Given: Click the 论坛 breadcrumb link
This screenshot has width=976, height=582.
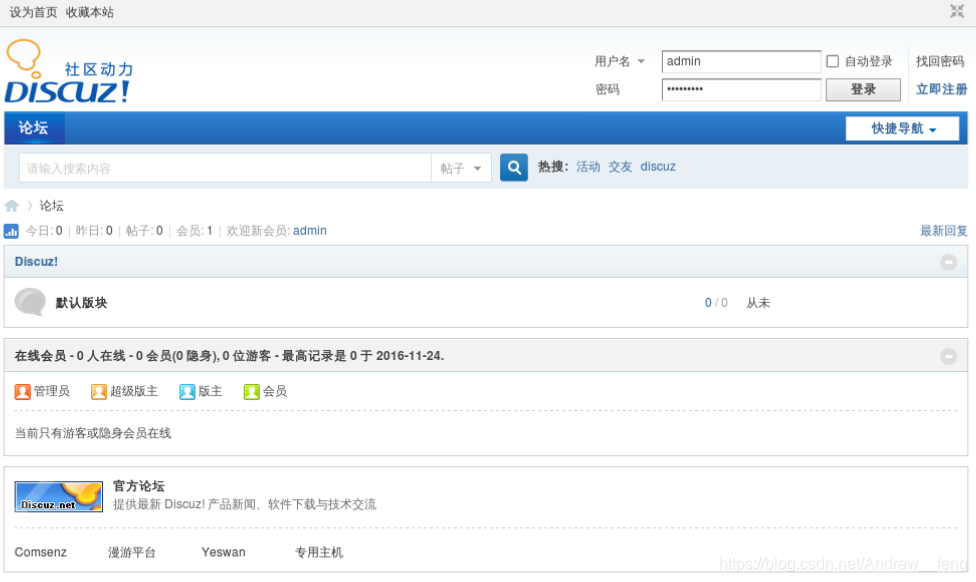Looking at the screenshot, I should pos(52,206).
